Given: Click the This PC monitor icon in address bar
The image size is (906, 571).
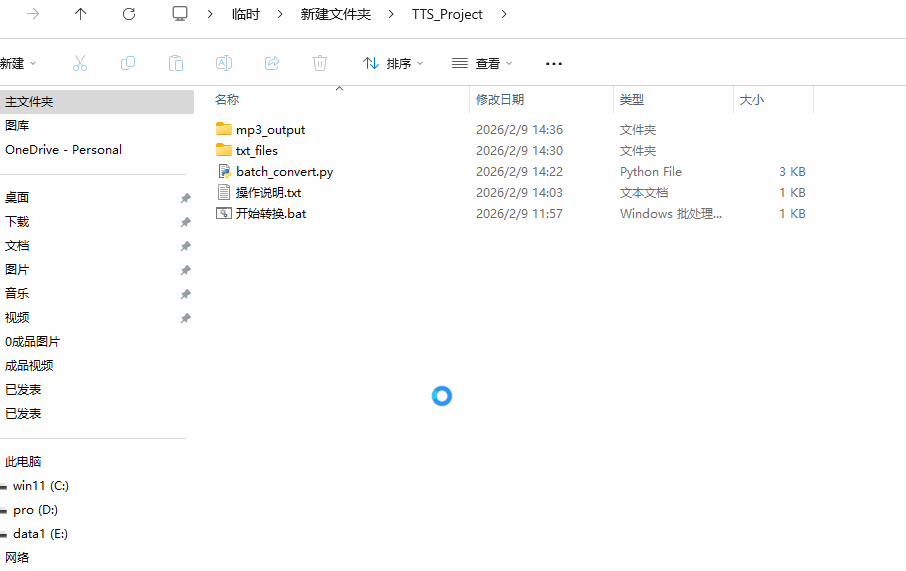Looking at the screenshot, I should [x=180, y=14].
